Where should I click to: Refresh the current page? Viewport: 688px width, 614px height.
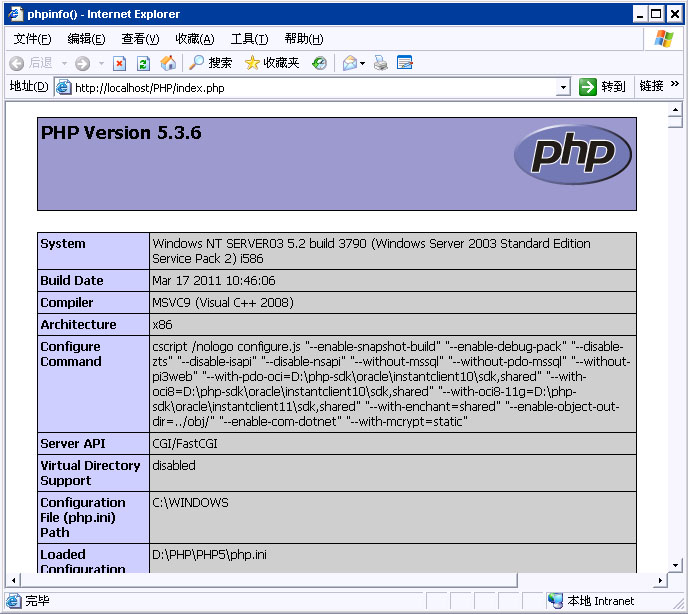click(x=143, y=63)
